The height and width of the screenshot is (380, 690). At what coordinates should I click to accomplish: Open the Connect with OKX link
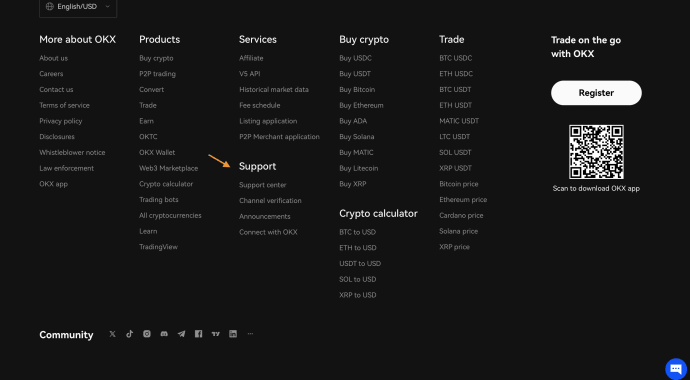pos(268,232)
